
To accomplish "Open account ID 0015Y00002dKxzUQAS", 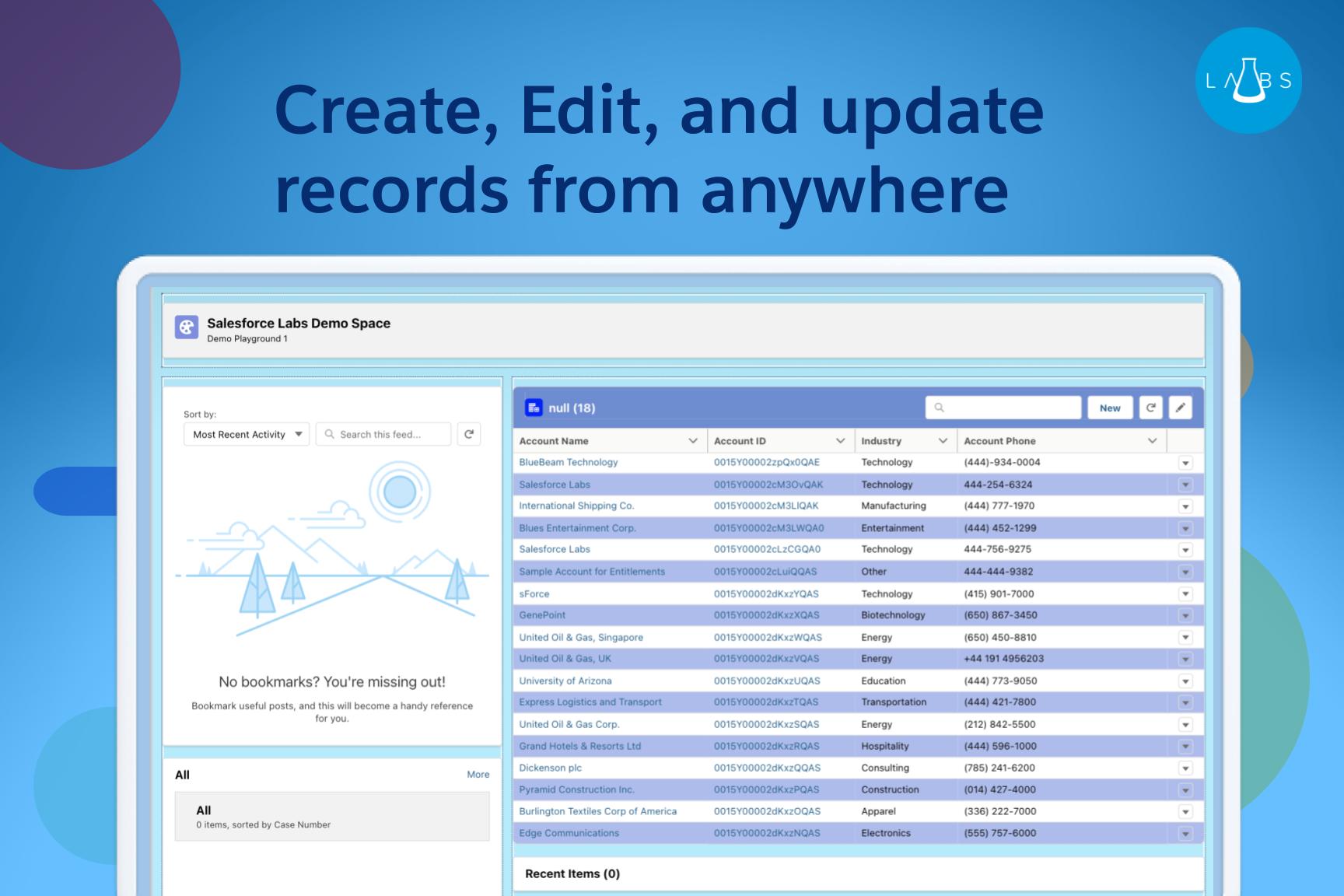I will (x=766, y=681).
